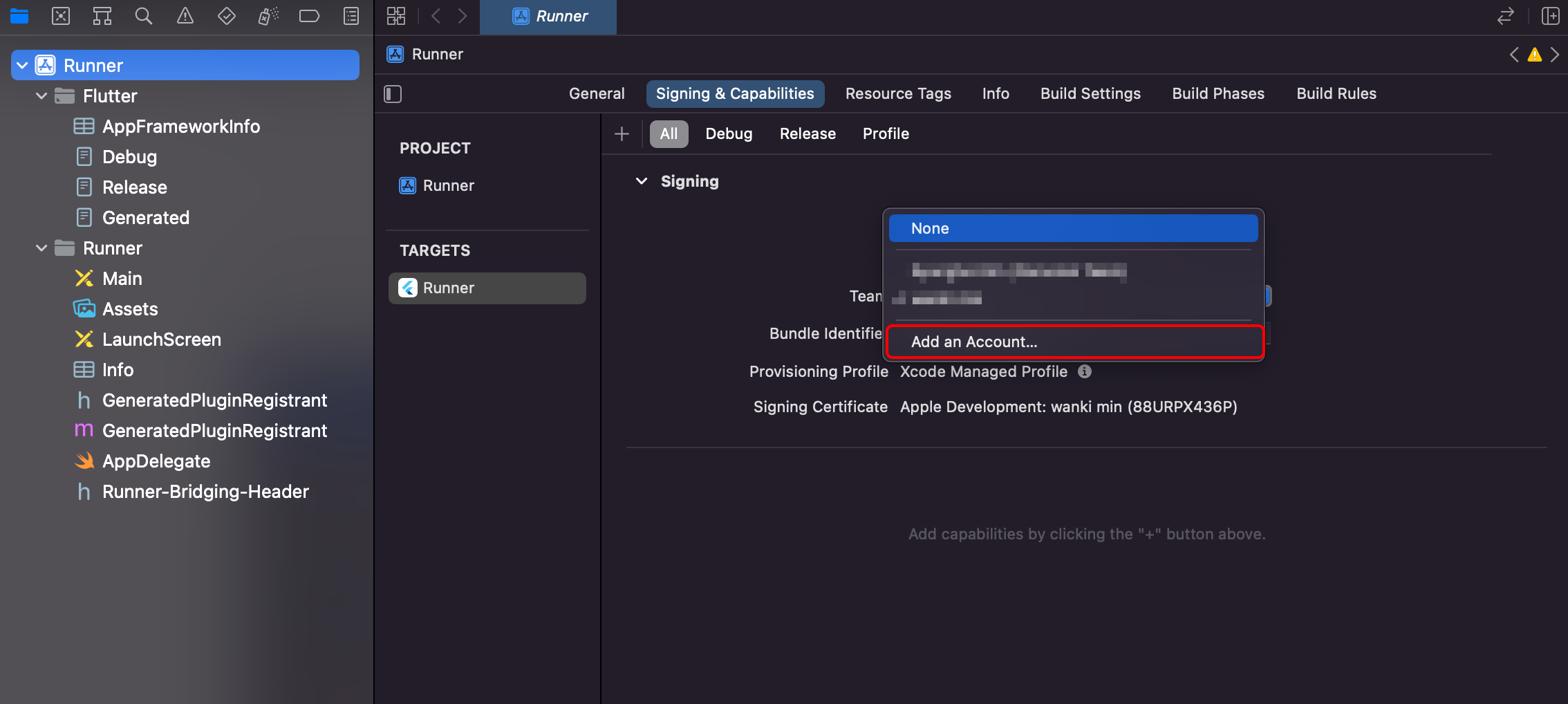Select the All configurations filter
The width and height of the screenshot is (1568, 704).
click(x=669, y=134)
